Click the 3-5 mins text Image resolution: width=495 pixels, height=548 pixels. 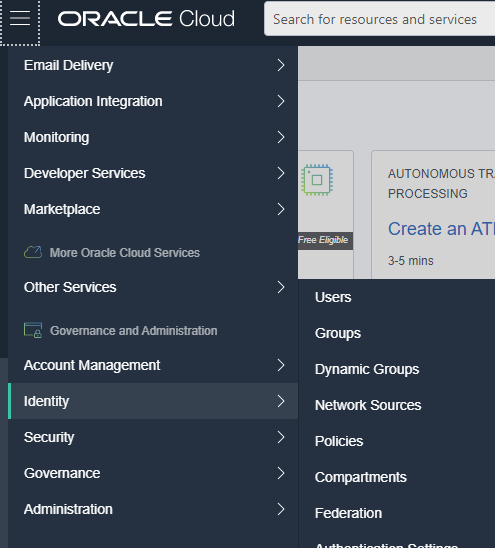tap(410, 261)
